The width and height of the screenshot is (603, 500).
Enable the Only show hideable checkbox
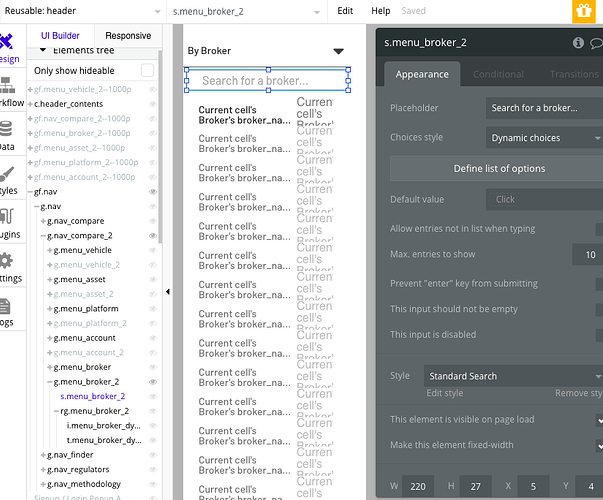coord(147,70)
